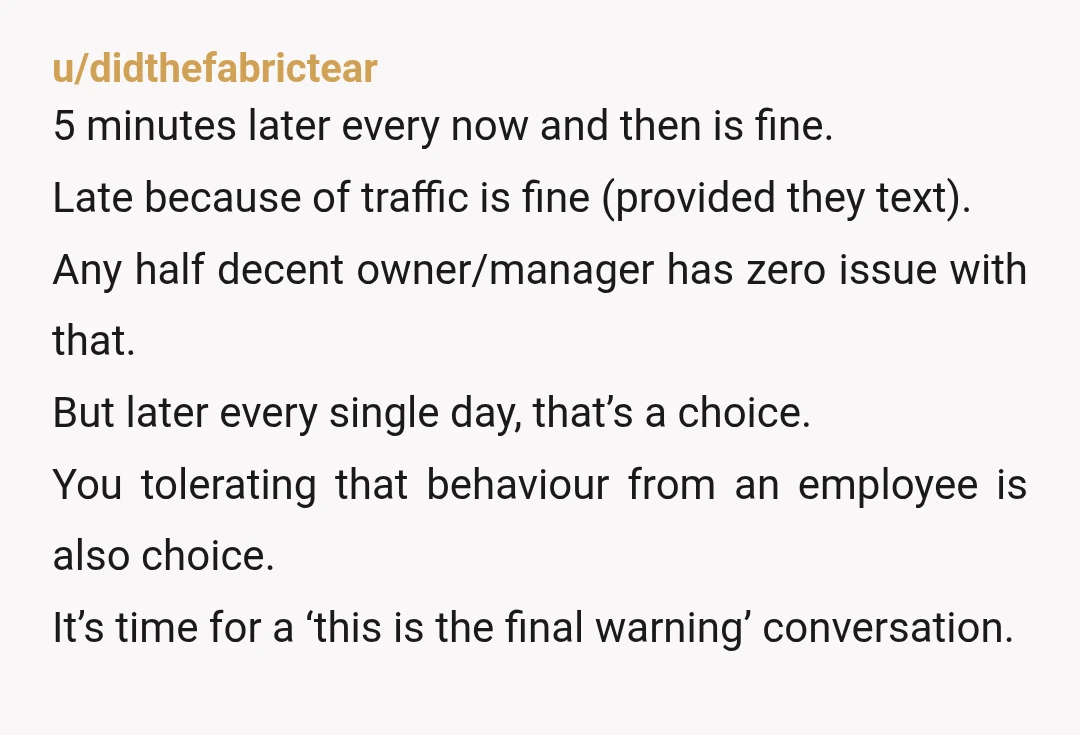
Task: Click the line beginning 'It's time for a'
Action: pos(533,628)
